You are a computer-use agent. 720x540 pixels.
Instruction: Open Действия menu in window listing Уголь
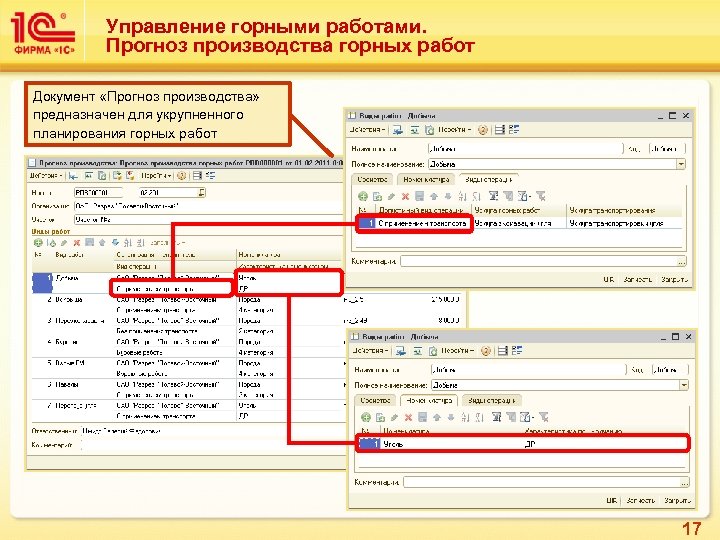[370, 351]
